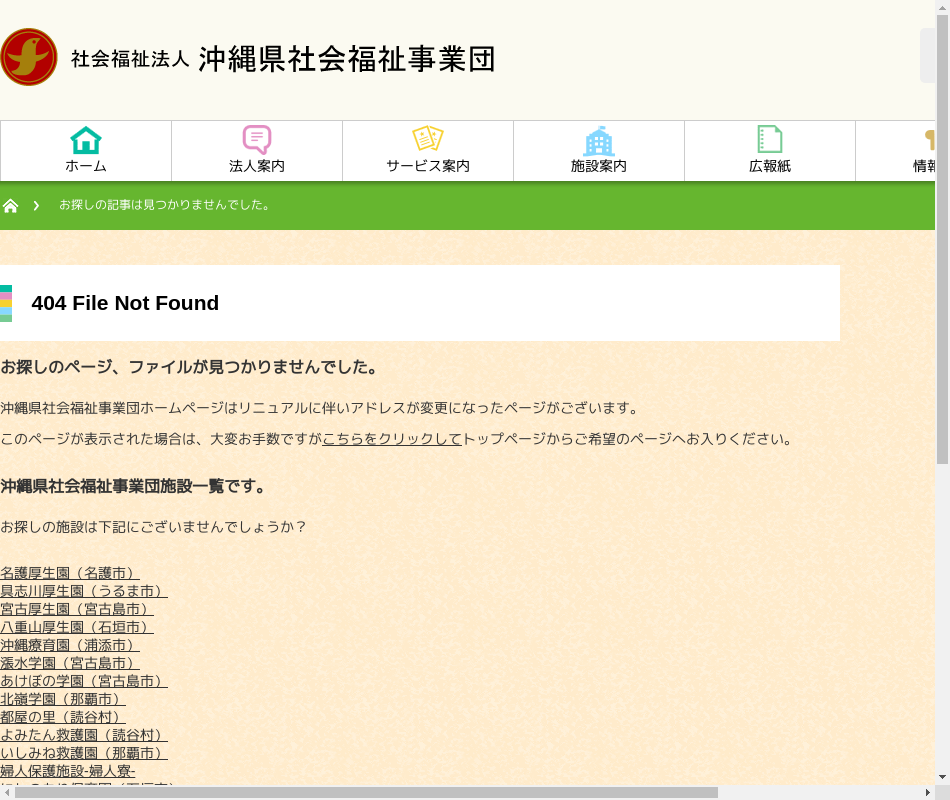Open 名護厚生園（名護市） facility link
Image resolution: width=950 pixels, height=800 pixels.
pos(69,573)
